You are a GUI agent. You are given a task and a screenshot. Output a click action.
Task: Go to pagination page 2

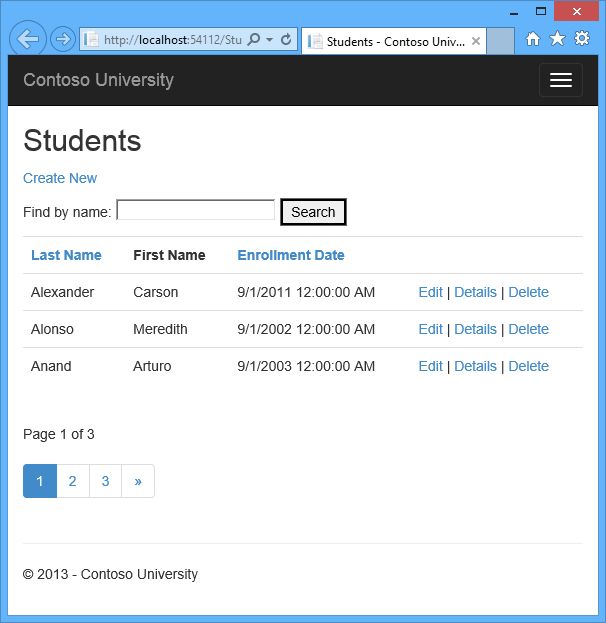(x=73, y=481)
